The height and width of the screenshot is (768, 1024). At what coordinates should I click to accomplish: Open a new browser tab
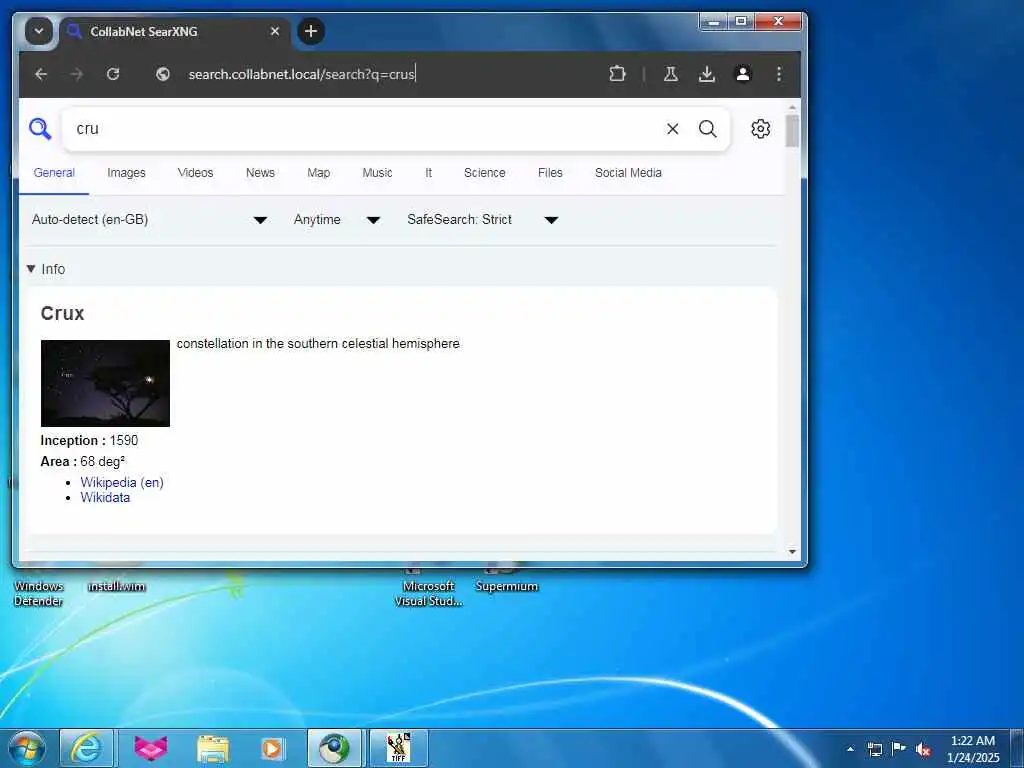click(311, 31)
